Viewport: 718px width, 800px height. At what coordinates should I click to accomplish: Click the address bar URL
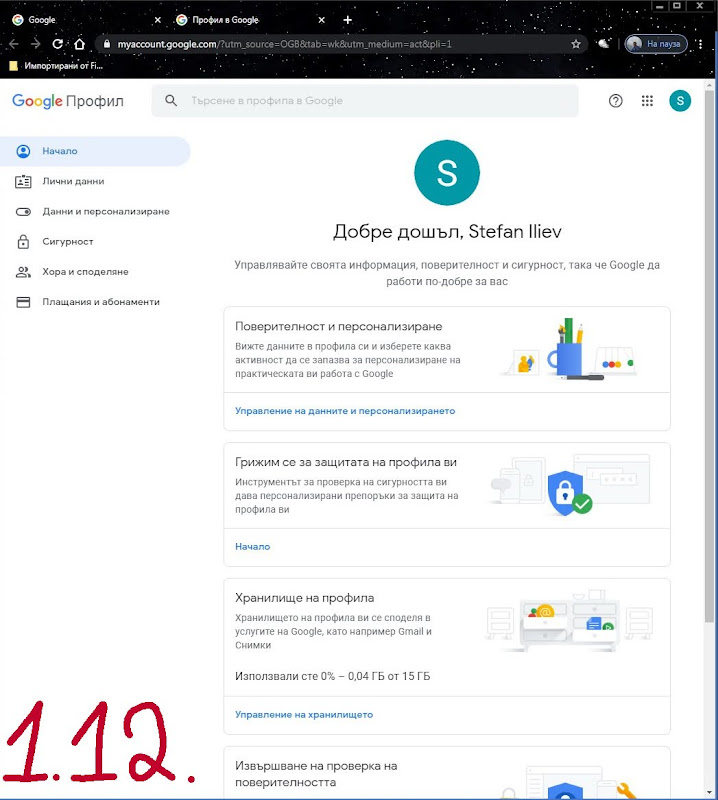click(284, 44)
